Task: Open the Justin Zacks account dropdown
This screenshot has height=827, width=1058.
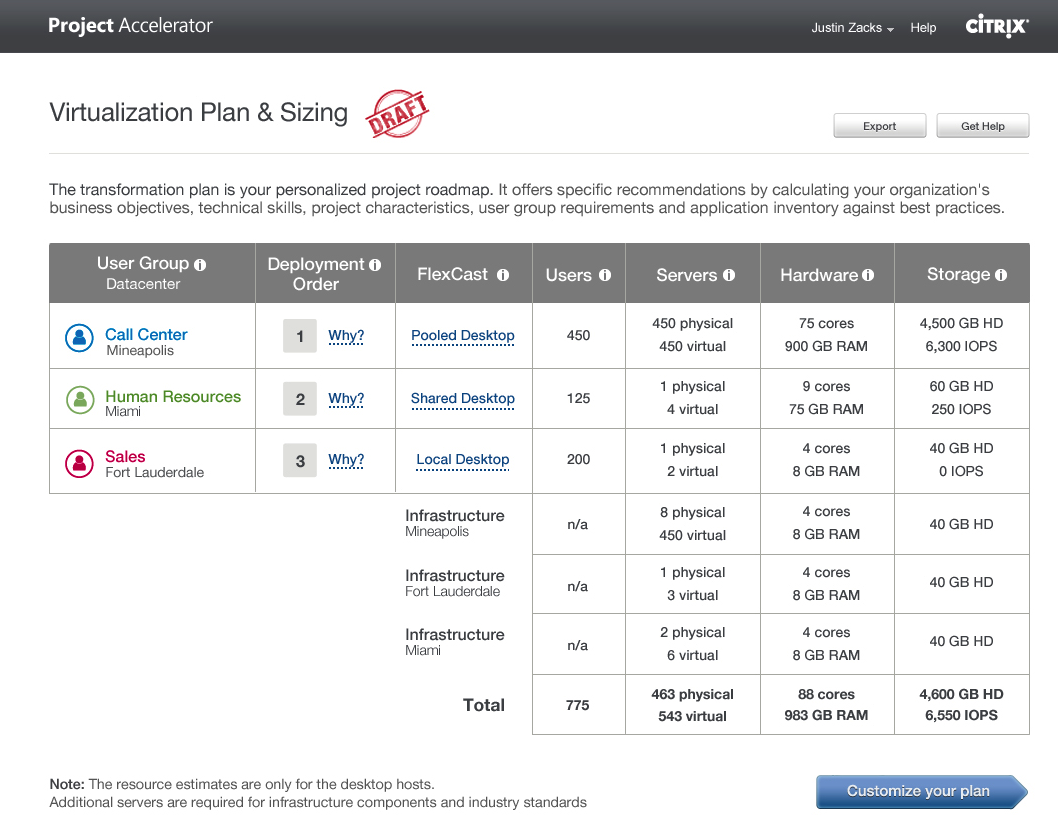Action: [x=852, y=28]
